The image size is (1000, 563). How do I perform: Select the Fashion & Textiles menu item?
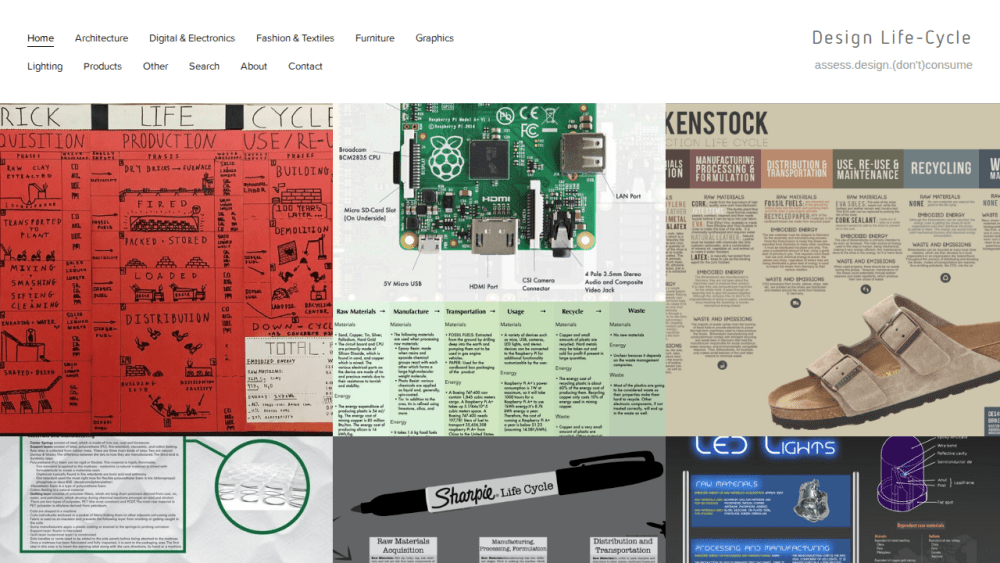click(x=295, y=38)
